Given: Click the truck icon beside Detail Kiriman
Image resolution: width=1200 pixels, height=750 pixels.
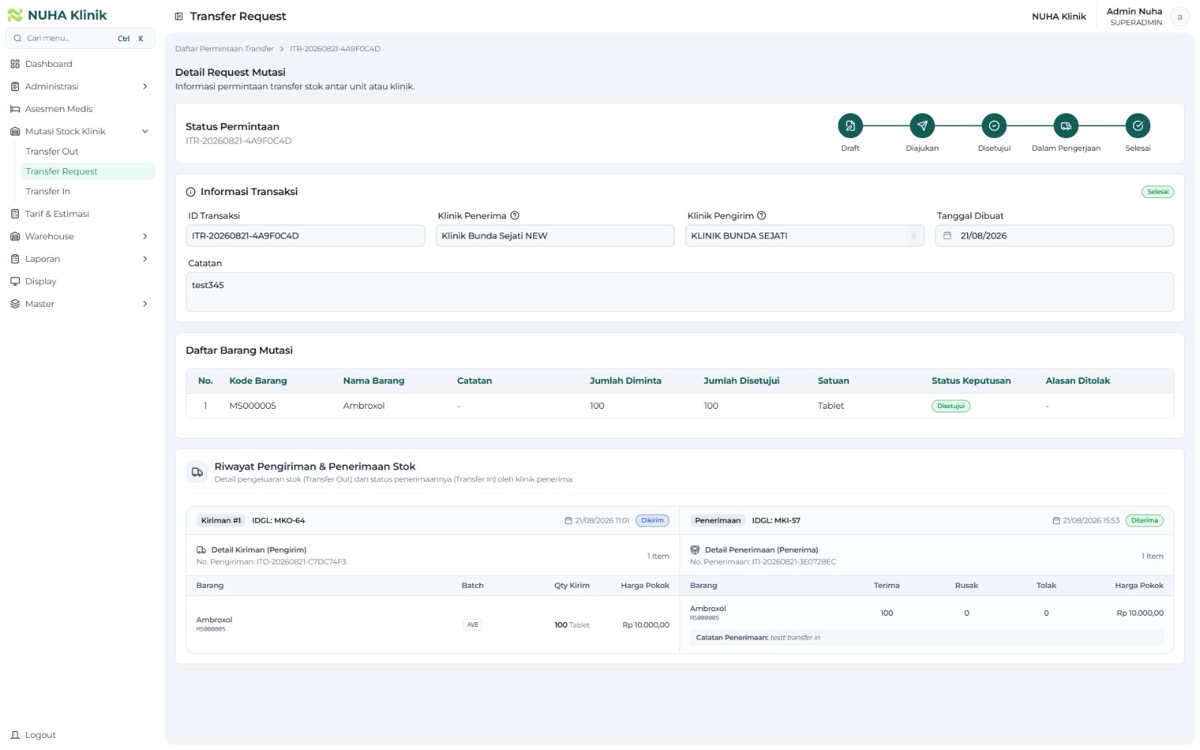Looking at the screenshot, I should point(201,550).
